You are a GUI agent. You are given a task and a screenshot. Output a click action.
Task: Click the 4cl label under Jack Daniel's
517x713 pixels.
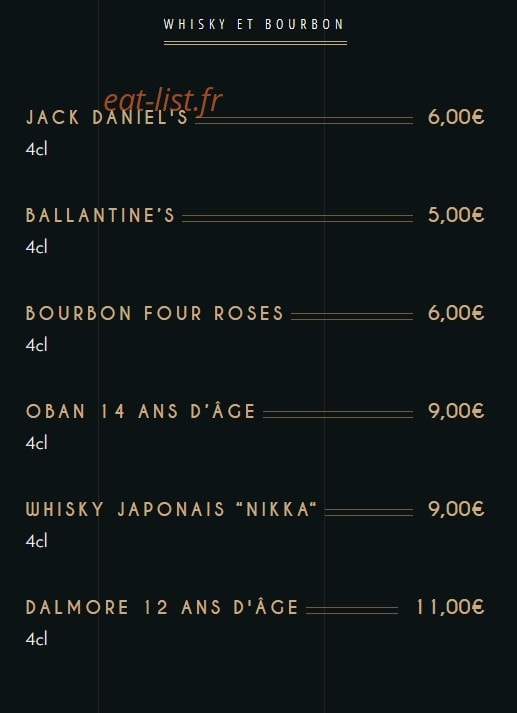(x=36, y=149)
